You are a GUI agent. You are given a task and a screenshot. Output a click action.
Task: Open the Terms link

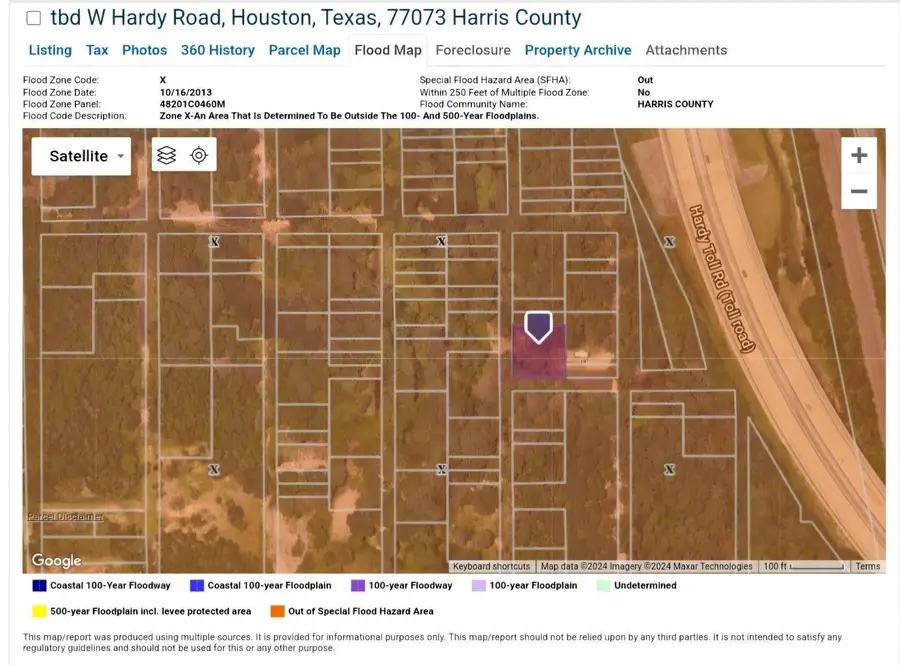coord(868,565)
